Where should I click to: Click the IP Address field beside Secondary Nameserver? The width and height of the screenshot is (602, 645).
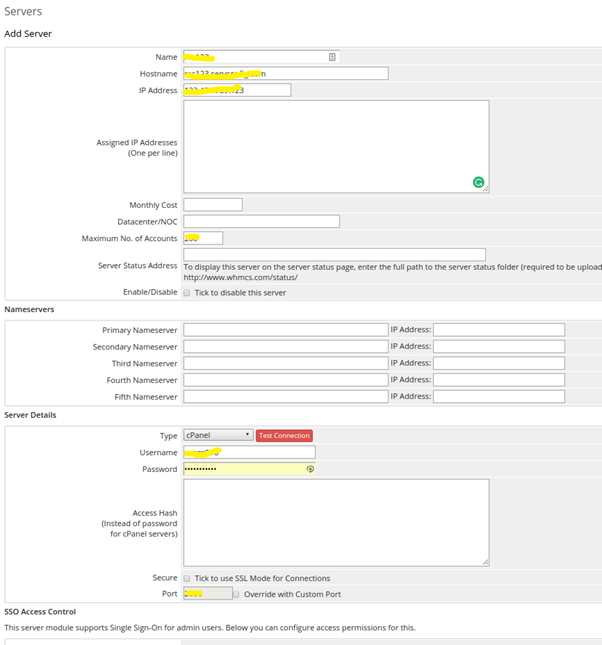(x=498, y=347)
